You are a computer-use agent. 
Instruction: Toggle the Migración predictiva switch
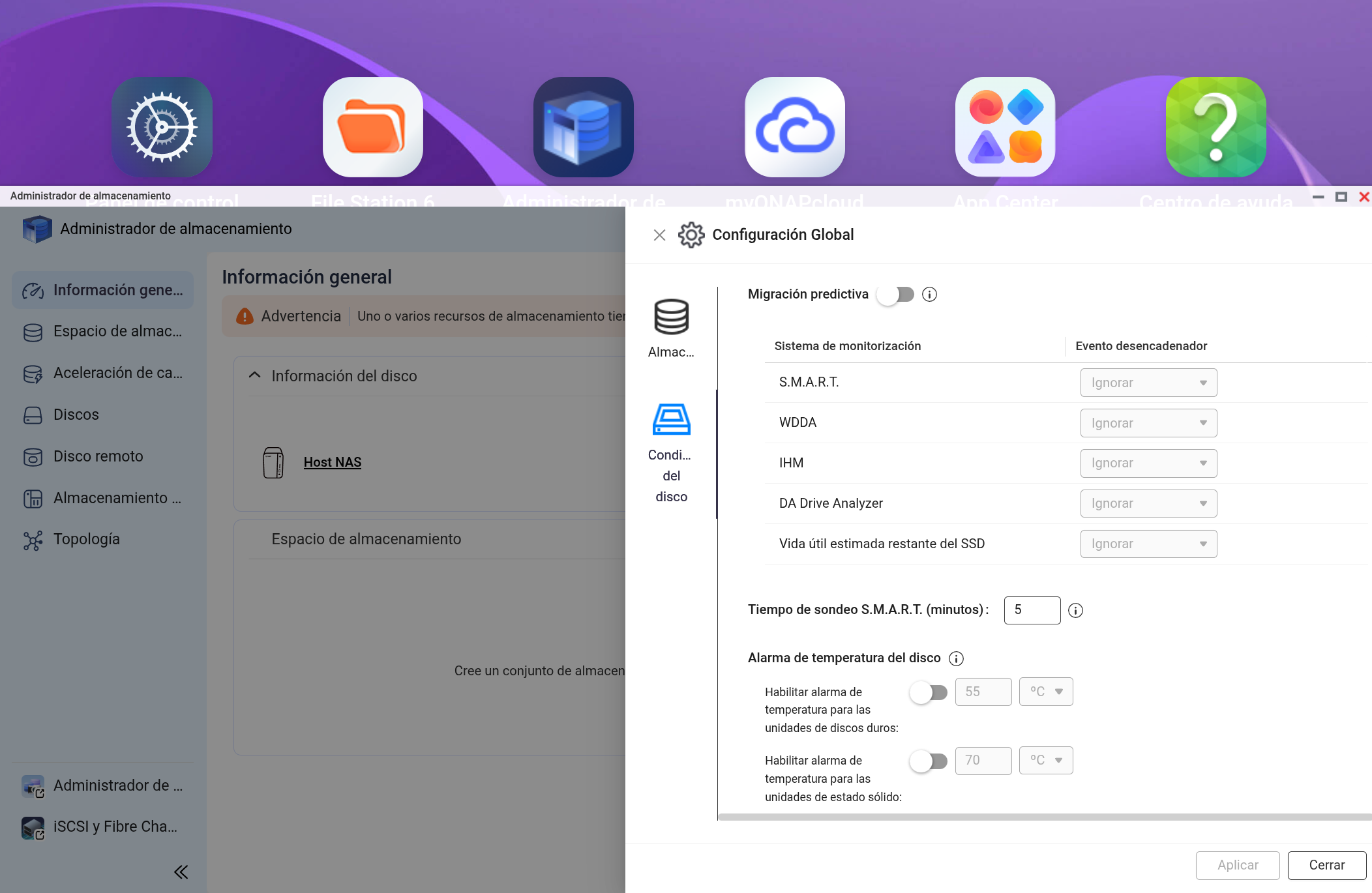point(896,295)
